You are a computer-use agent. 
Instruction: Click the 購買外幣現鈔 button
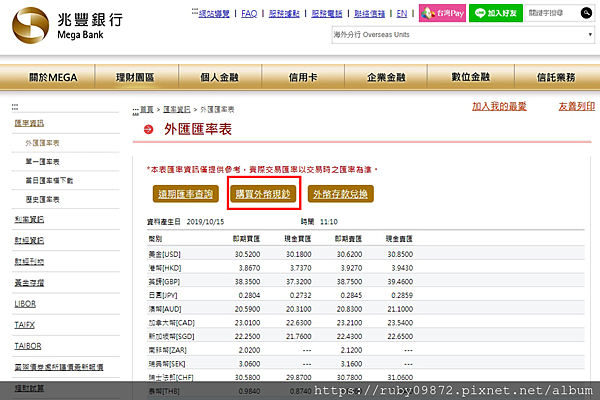click(263, 194)
